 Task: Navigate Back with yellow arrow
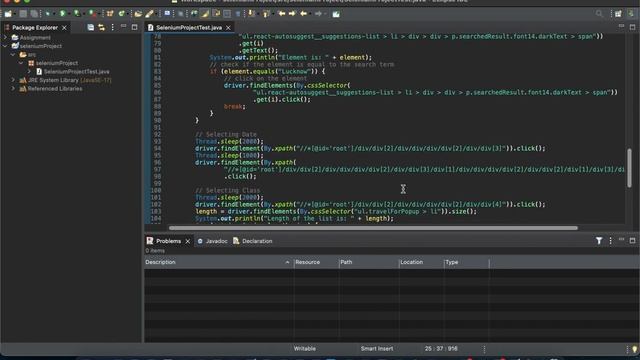tap(304, 14)
